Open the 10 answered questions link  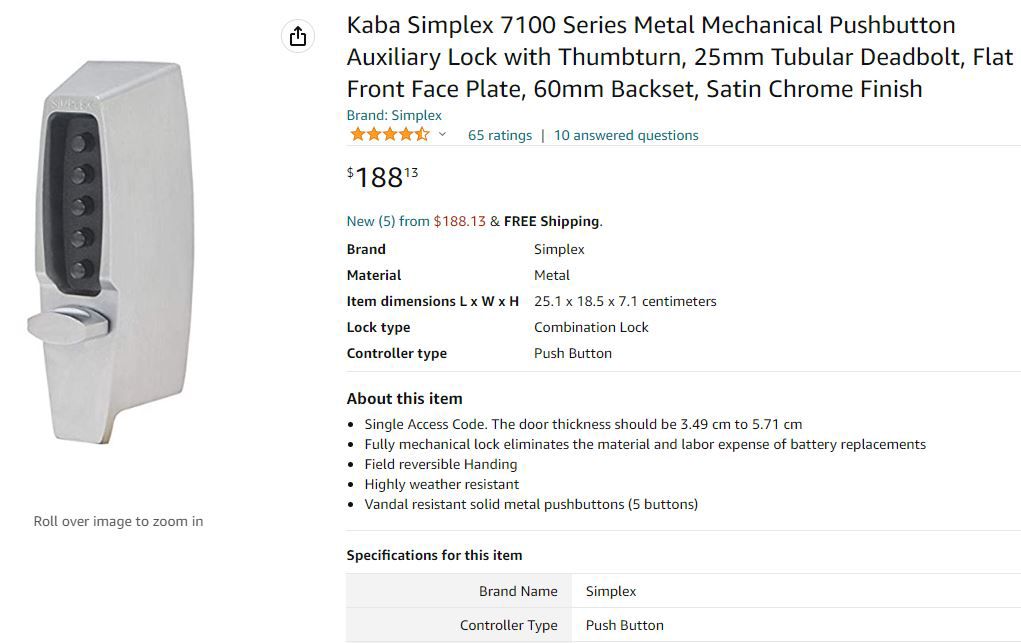pos(626,135)
